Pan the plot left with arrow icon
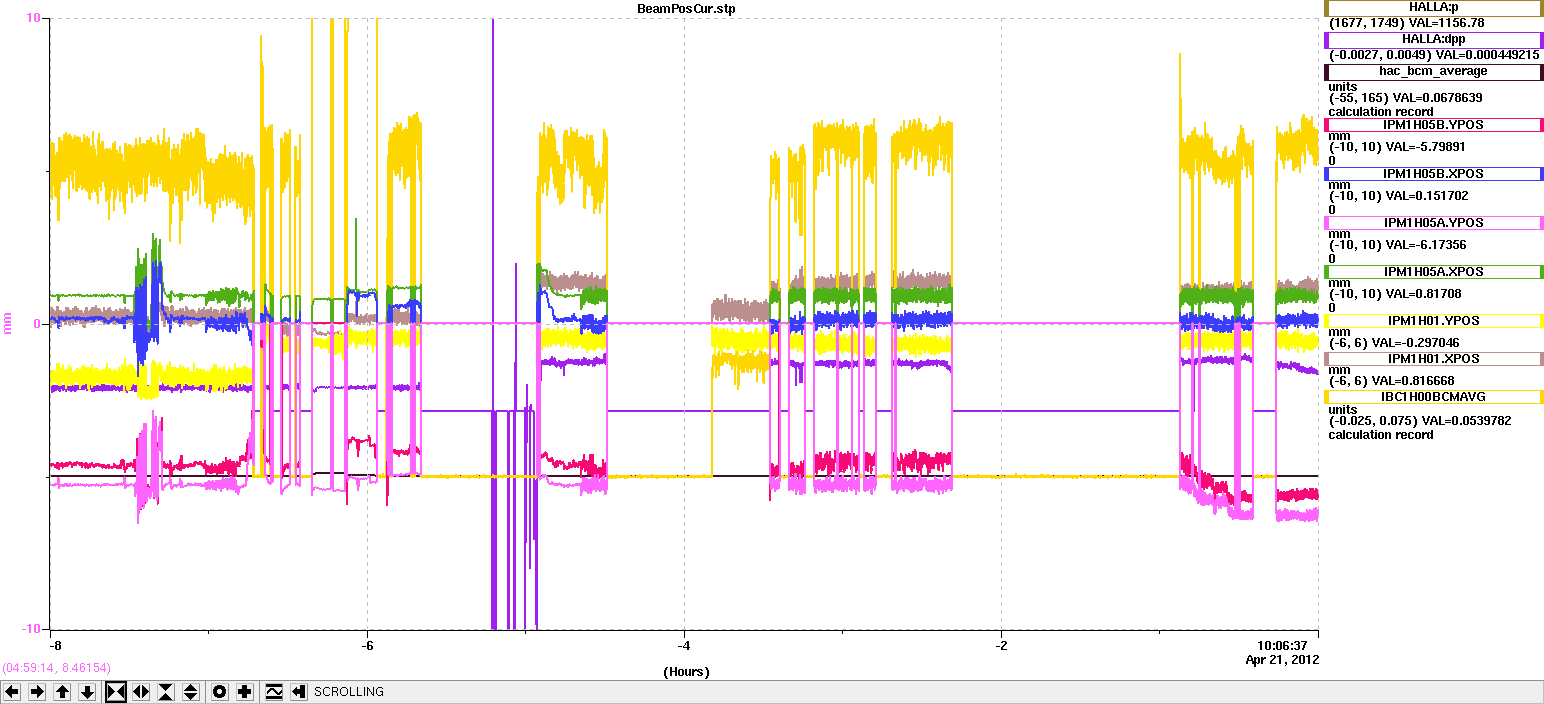This screenshot has width=1544, height=704. point(12,692)
